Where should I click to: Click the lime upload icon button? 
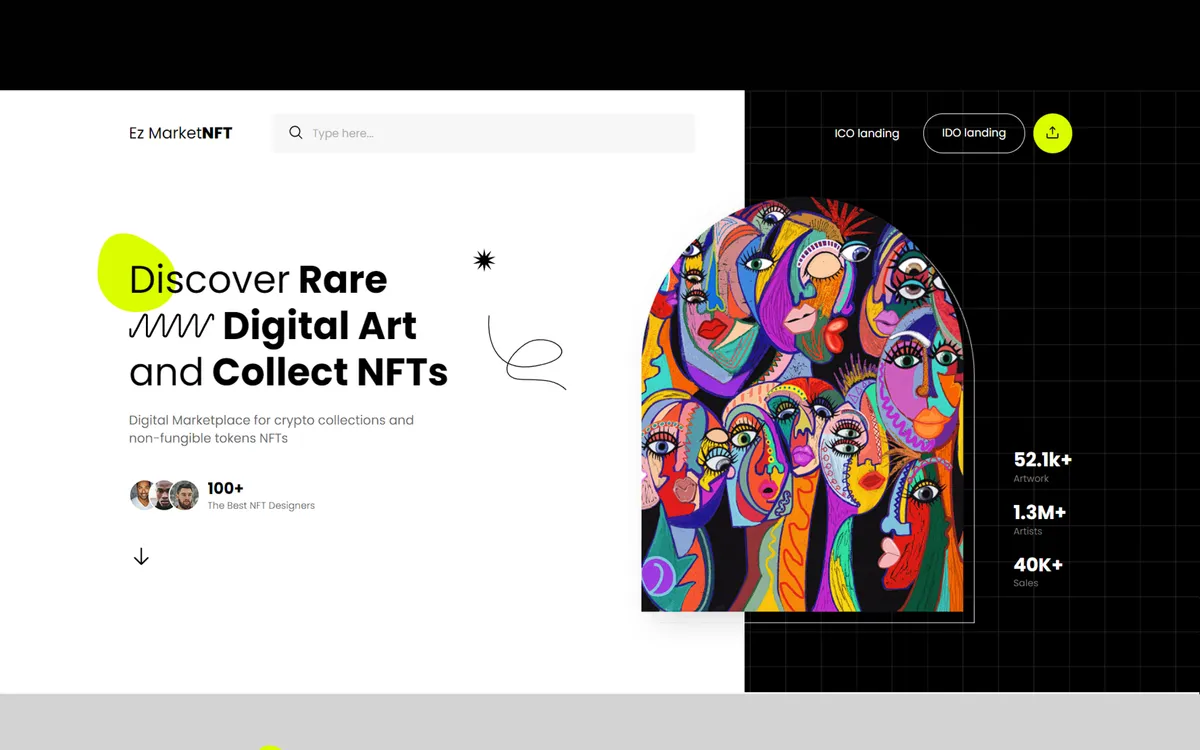tap(1052, 133)
